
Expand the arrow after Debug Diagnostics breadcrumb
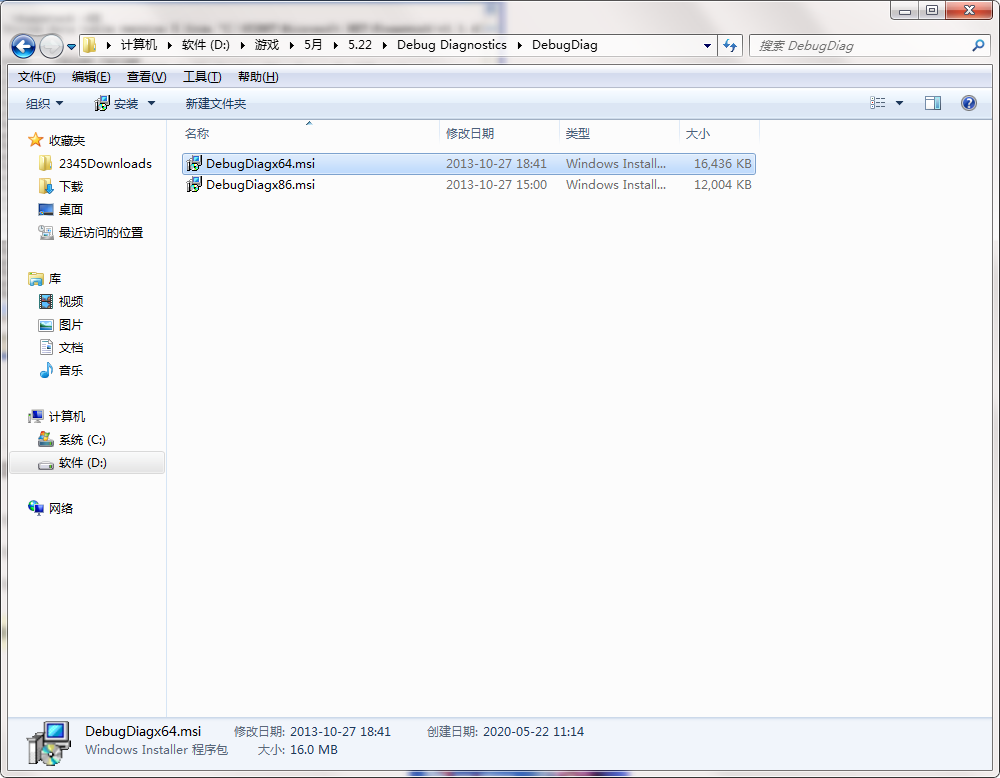click(x=520, y=46)
